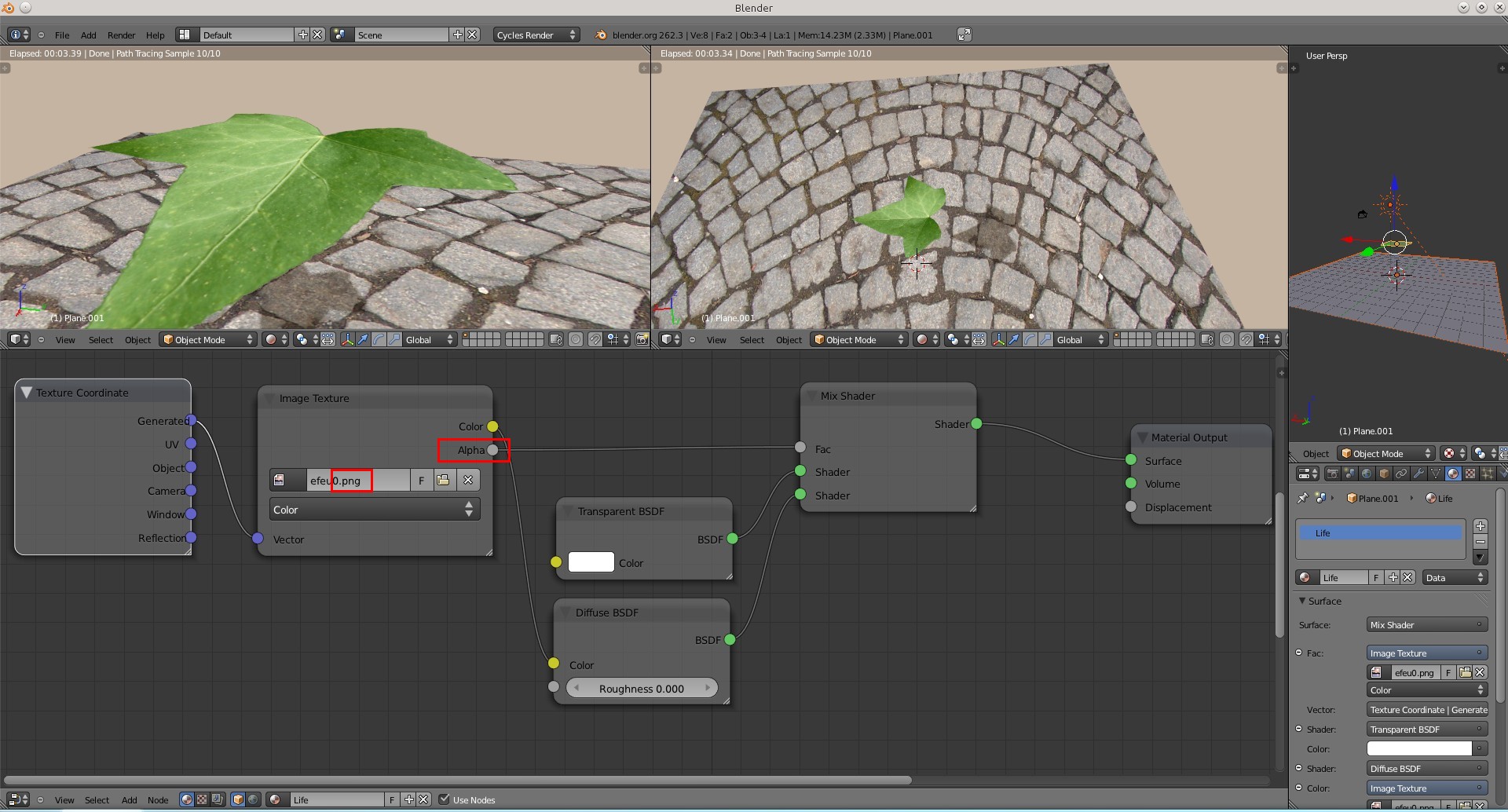The image size is (1508, 812).
Task: Toggle World shader nodes type in node header
Action: [x=254, y=799]
